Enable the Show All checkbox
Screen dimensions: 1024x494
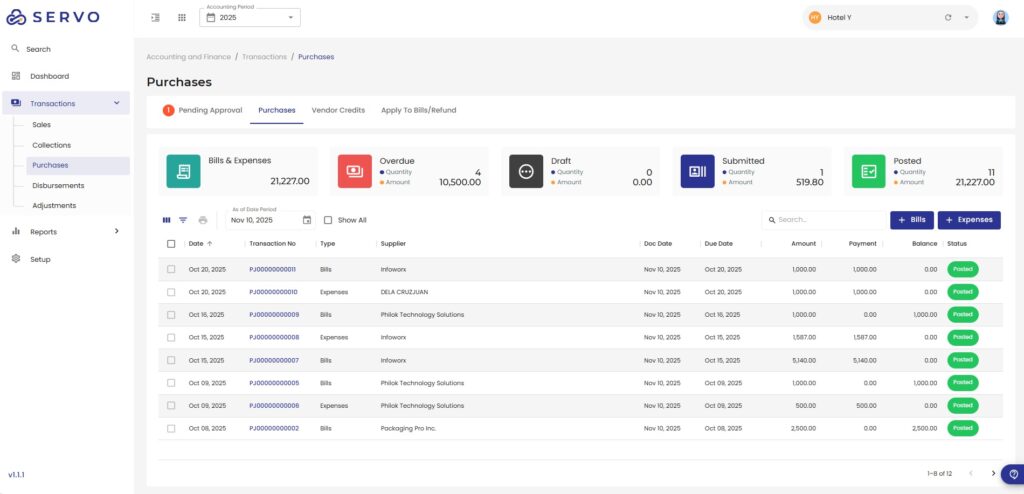(328, 220)
